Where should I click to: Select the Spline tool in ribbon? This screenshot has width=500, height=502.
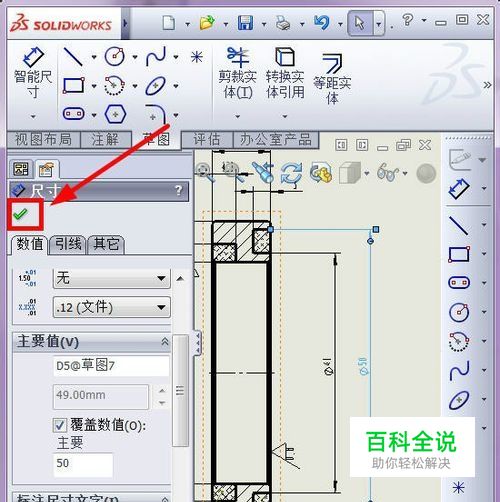tap(156, 57)
